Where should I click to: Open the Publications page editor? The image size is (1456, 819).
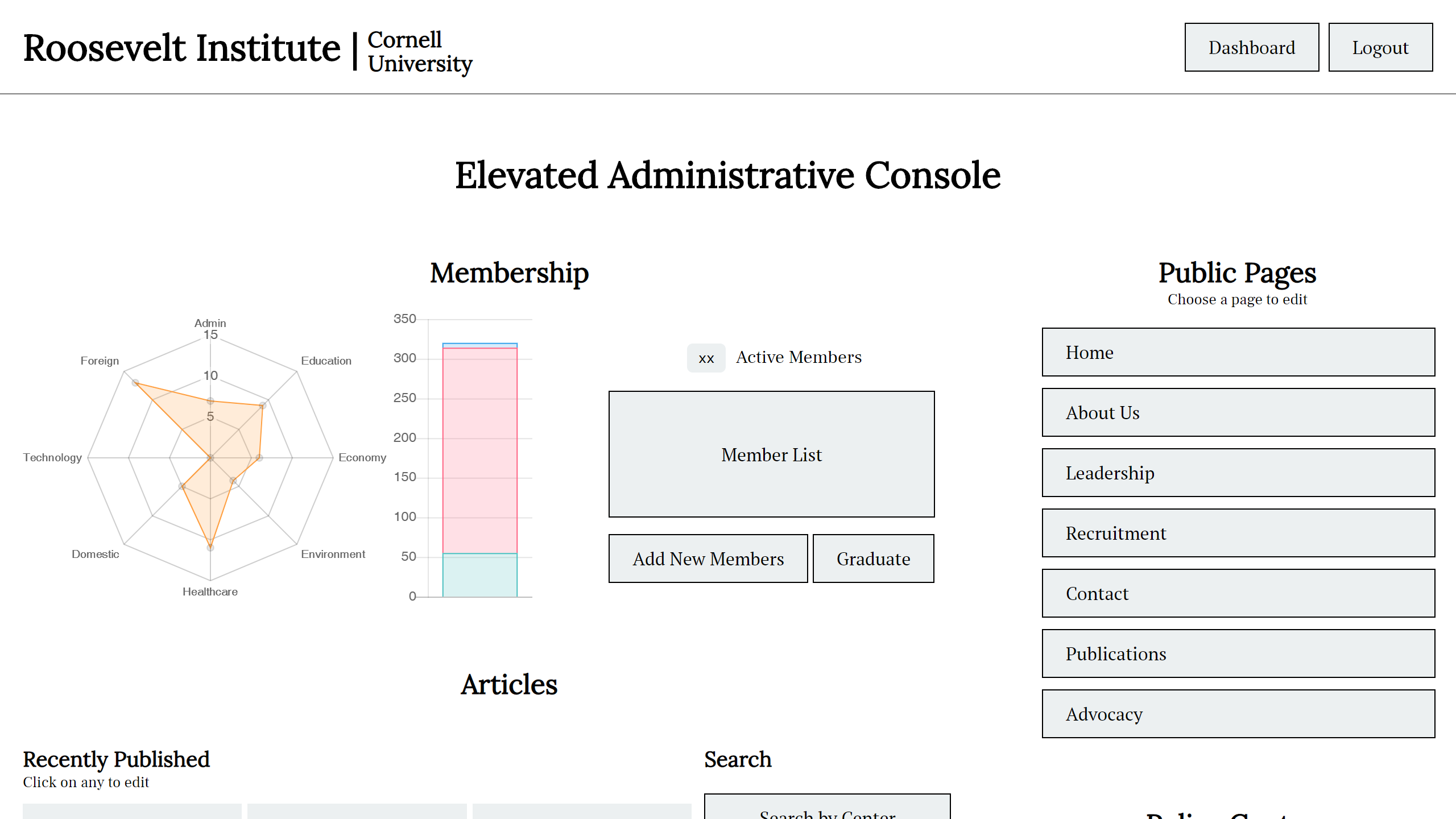1238,653
